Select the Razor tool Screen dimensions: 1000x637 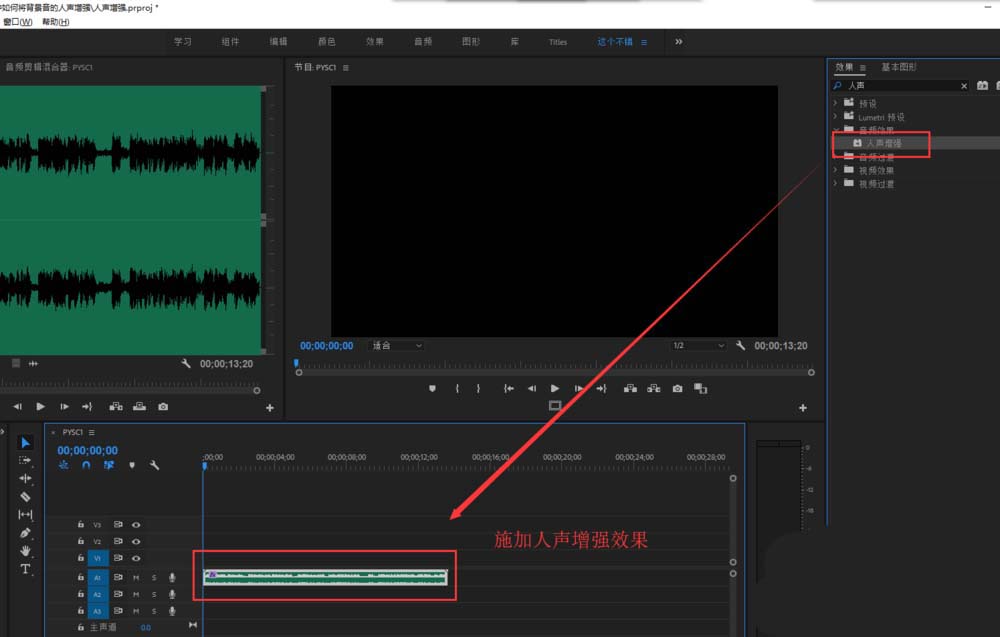tap(25, 497)
